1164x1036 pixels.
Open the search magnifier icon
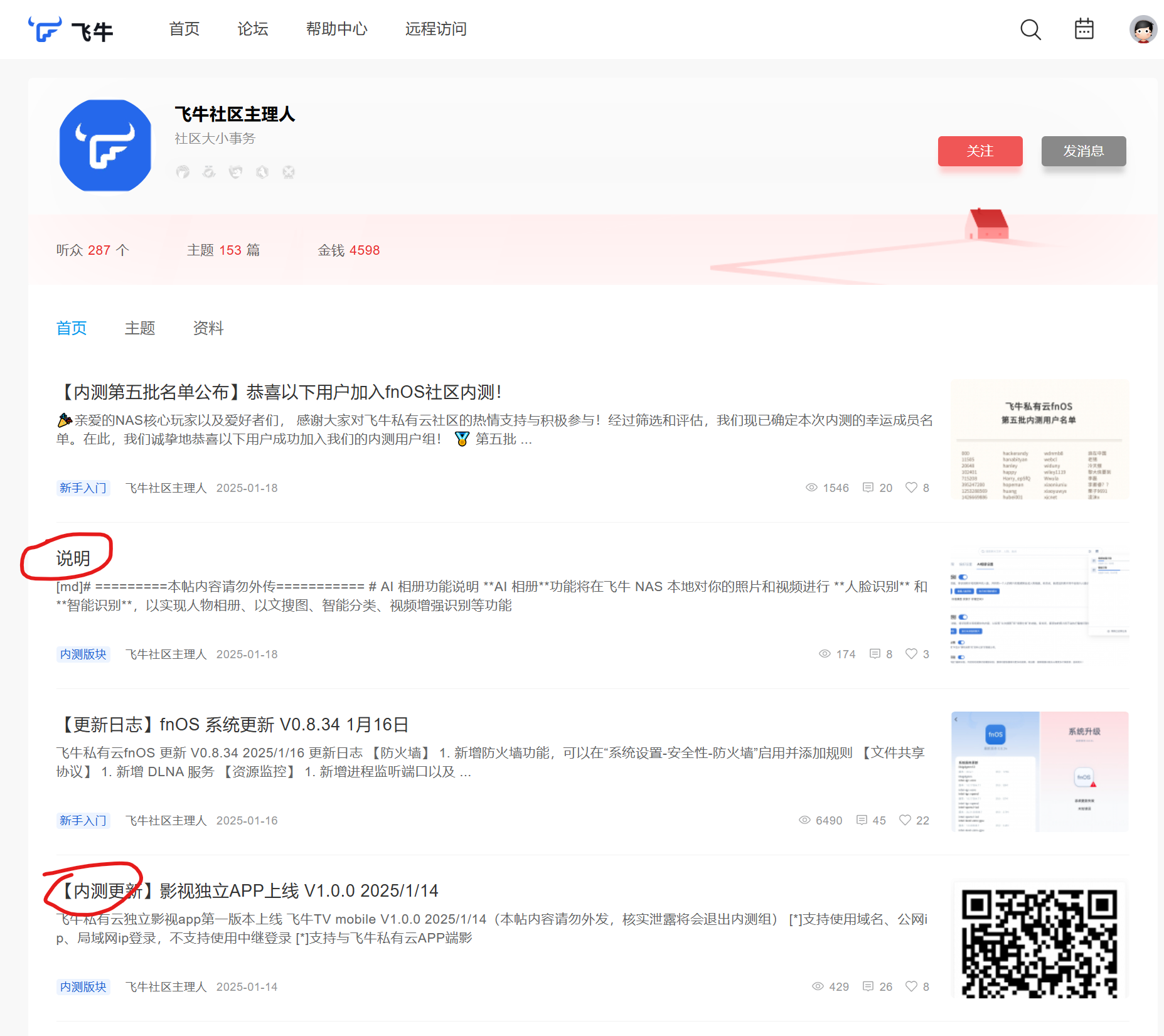[x=1030, y=29]
